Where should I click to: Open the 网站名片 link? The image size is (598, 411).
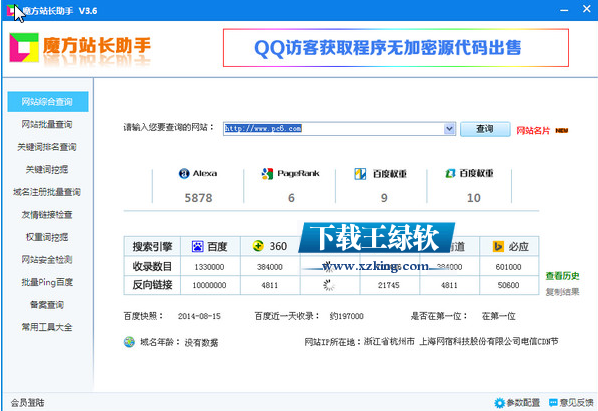533,131
